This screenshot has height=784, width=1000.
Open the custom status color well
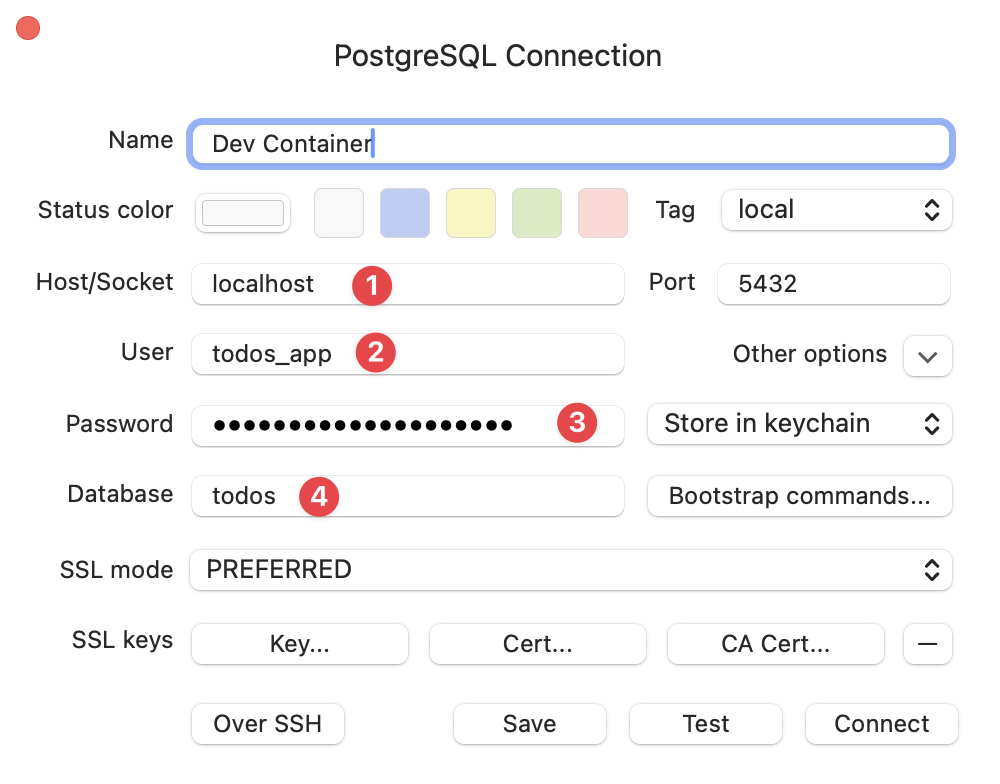(x=243, y=213)
